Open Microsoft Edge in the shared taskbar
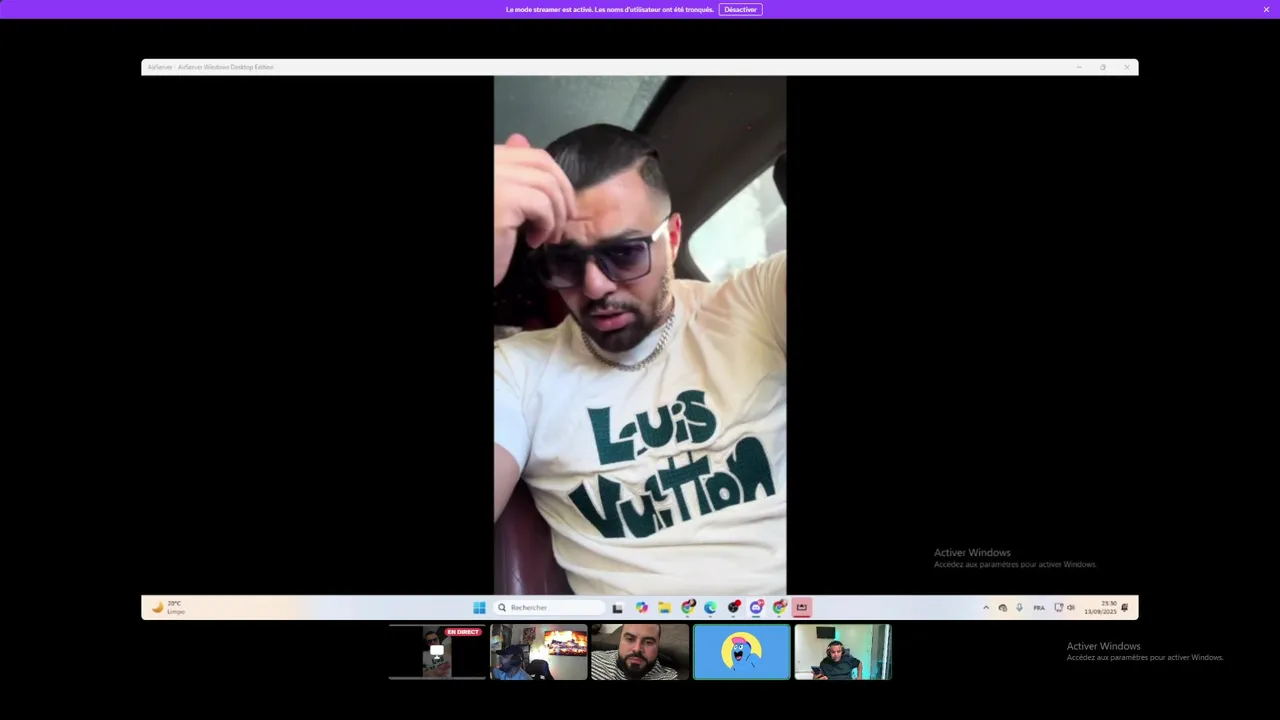The height and width of the screenshot is (720, 1280). [710, 607]
